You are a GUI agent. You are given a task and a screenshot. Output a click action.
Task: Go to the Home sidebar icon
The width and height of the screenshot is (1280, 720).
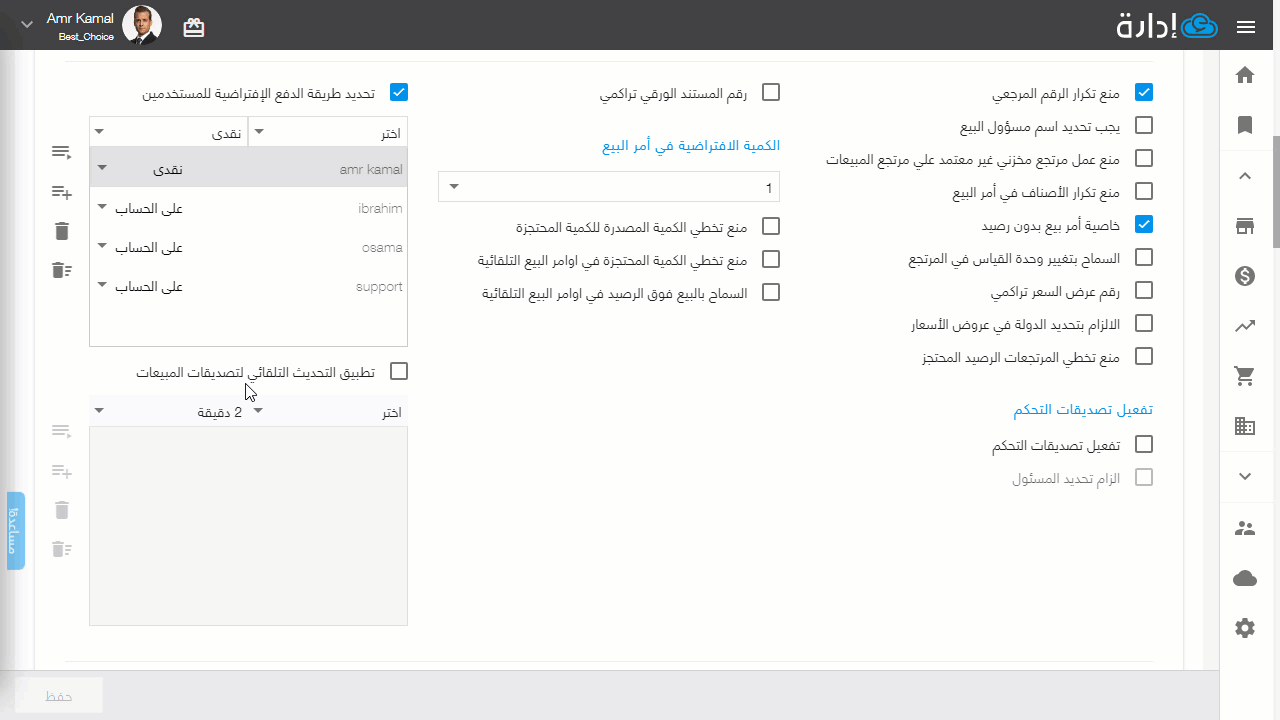click(1245, 75)
